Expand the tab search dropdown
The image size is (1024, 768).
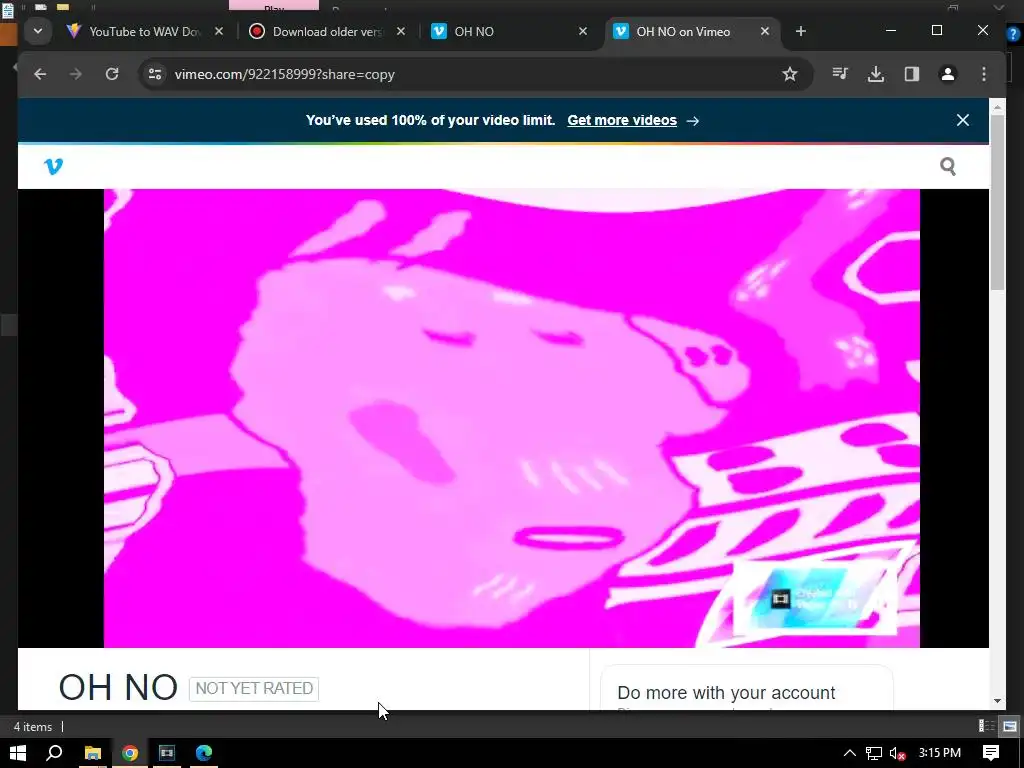(38, 31)
